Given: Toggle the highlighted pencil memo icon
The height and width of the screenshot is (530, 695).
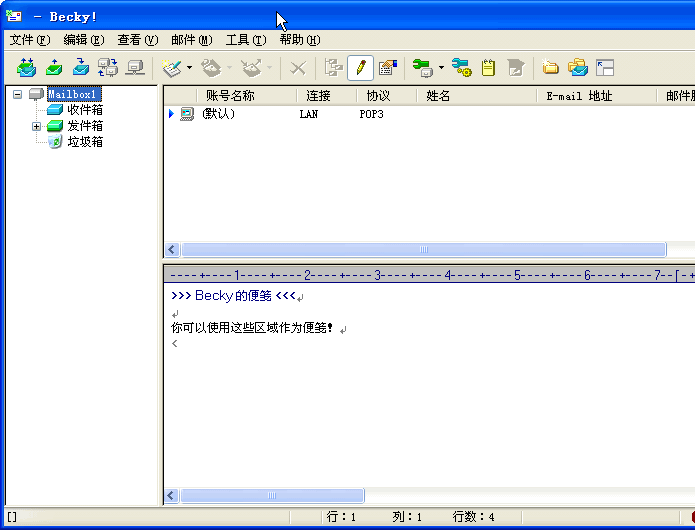Looking at the screenshot, I should click(x=360, y=68).
